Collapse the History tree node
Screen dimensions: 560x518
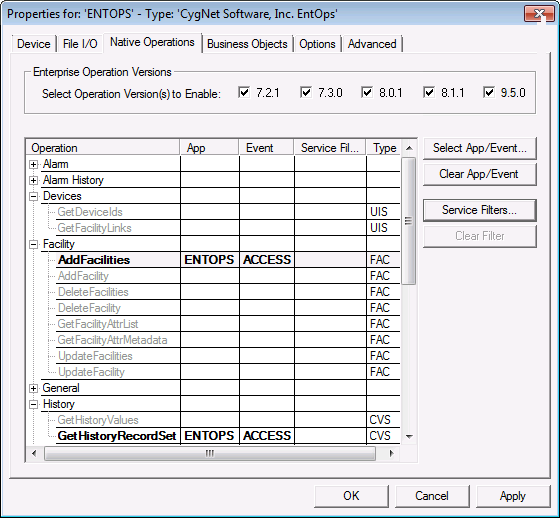click(x=34, y=404)
